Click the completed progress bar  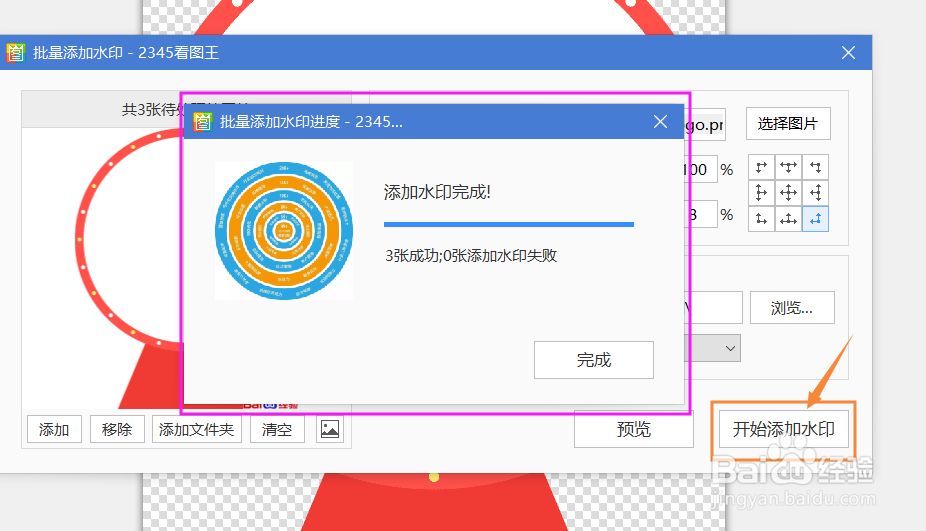(x=508, y=224)
